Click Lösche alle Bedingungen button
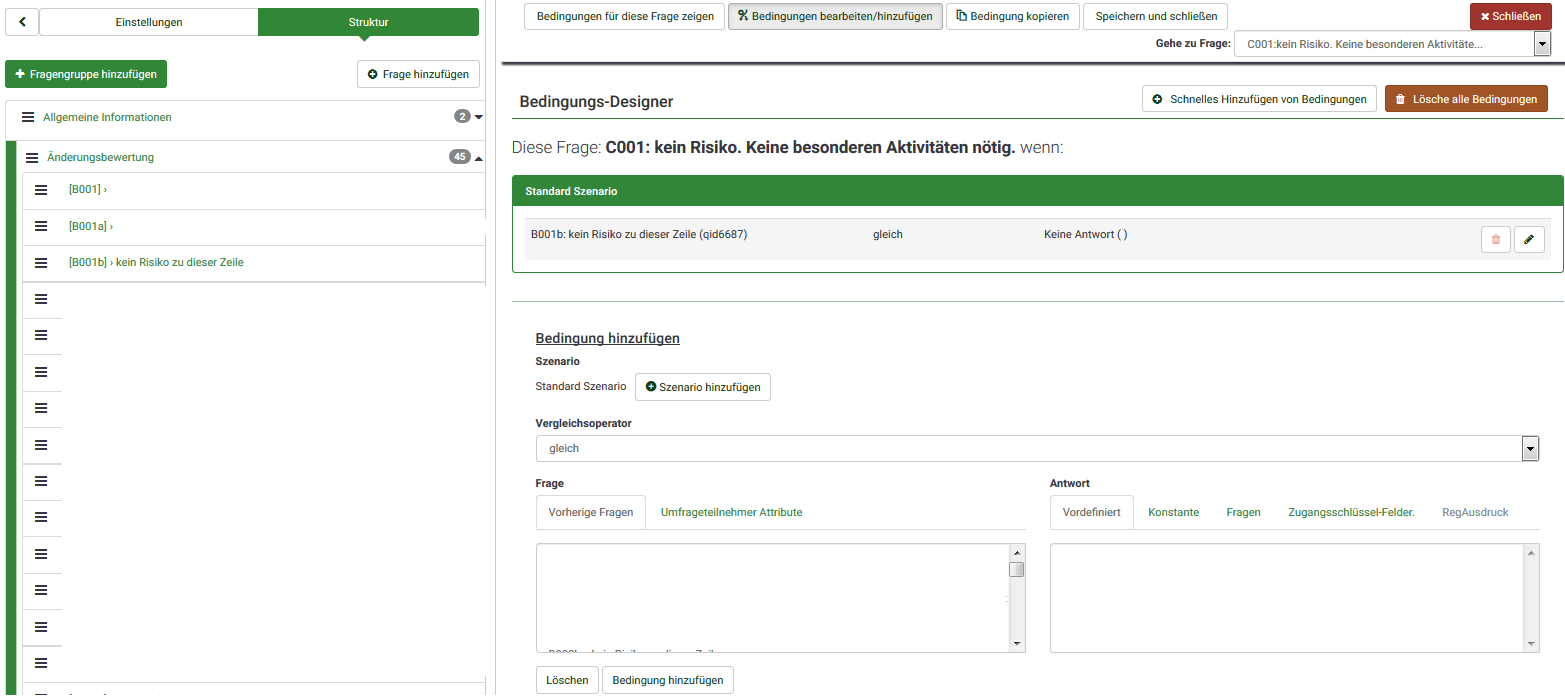The height and width of the screenshot is (696, 1565). coord(1466,99)
